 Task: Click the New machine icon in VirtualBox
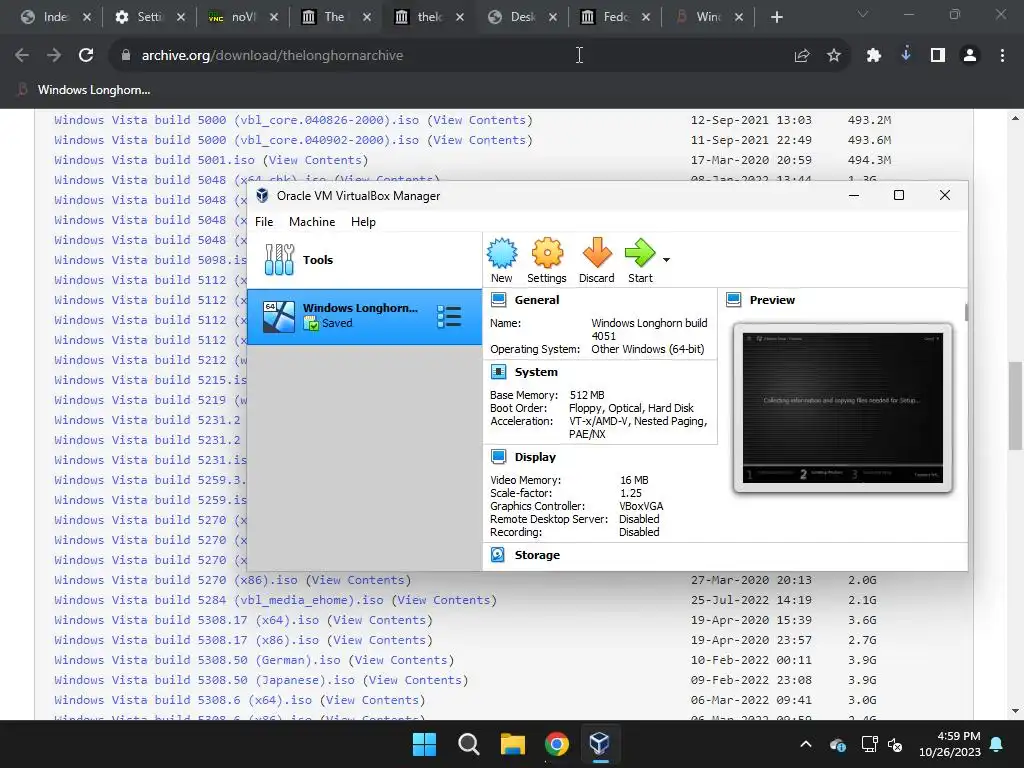(x=502, y=261)
